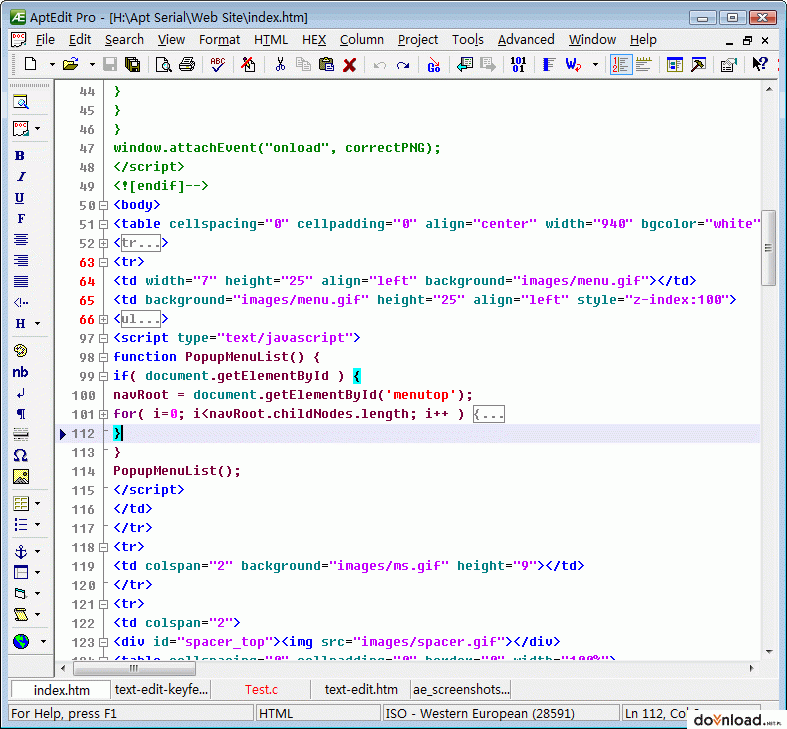Switch to the text-edit-keyfe... tab
787x729 pixels.
161,689
